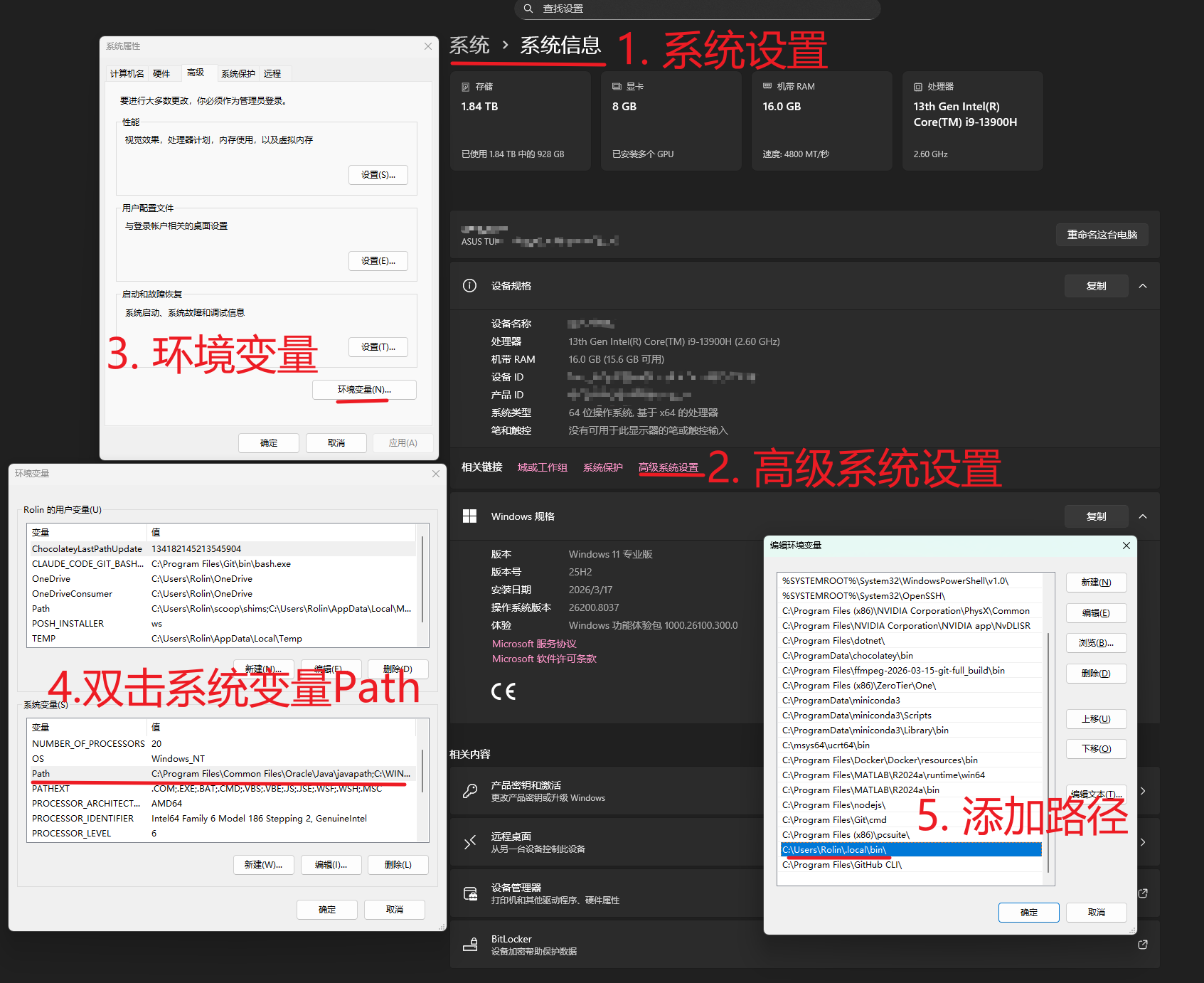Open the 系统保护 tab in 系统属性
The width and height of the screenshot is (1204, 983).
pyautogui.click(x=238, y=74)
